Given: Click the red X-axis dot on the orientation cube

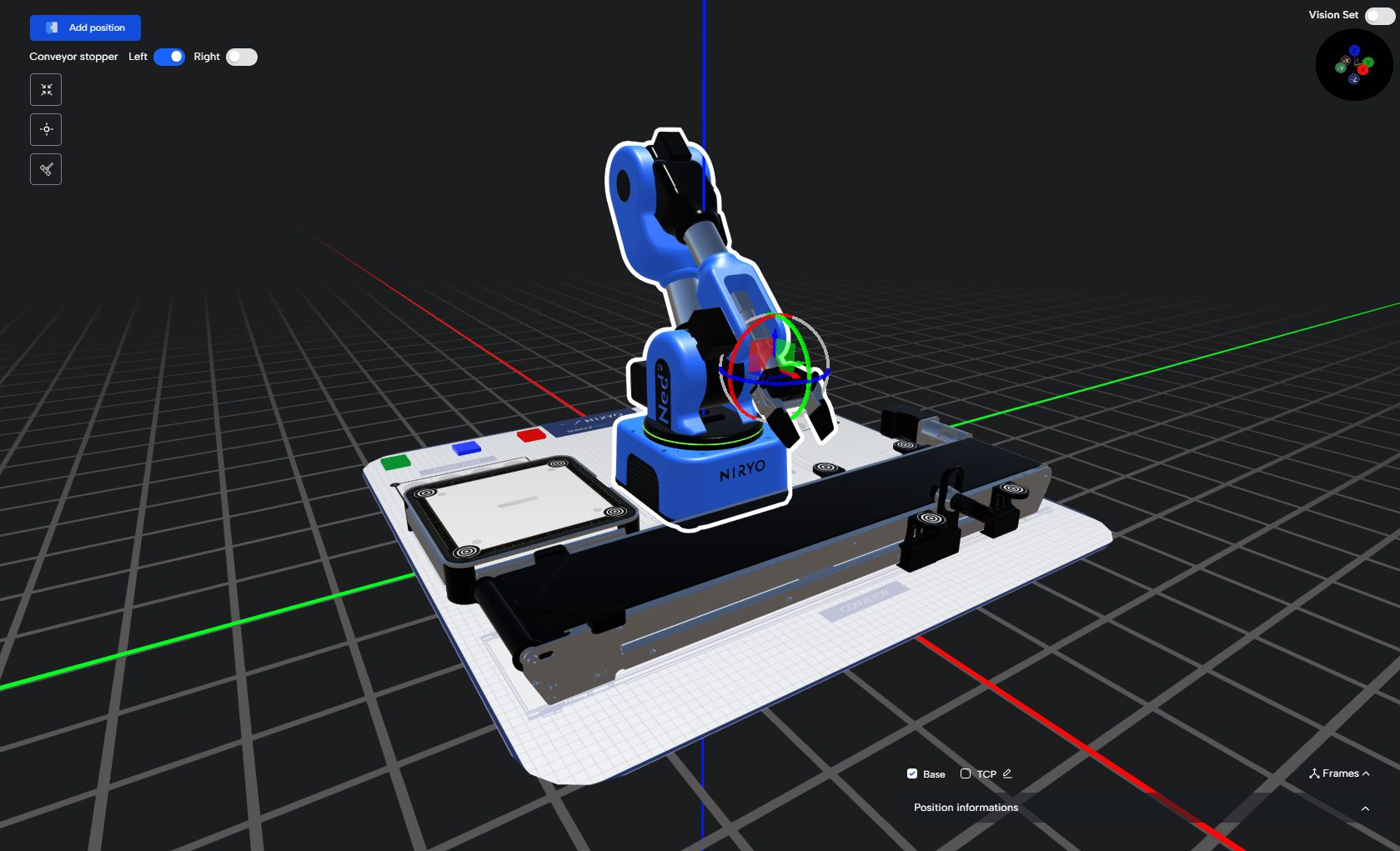Looking at the screenshot, I should [x=1362, y=69].
